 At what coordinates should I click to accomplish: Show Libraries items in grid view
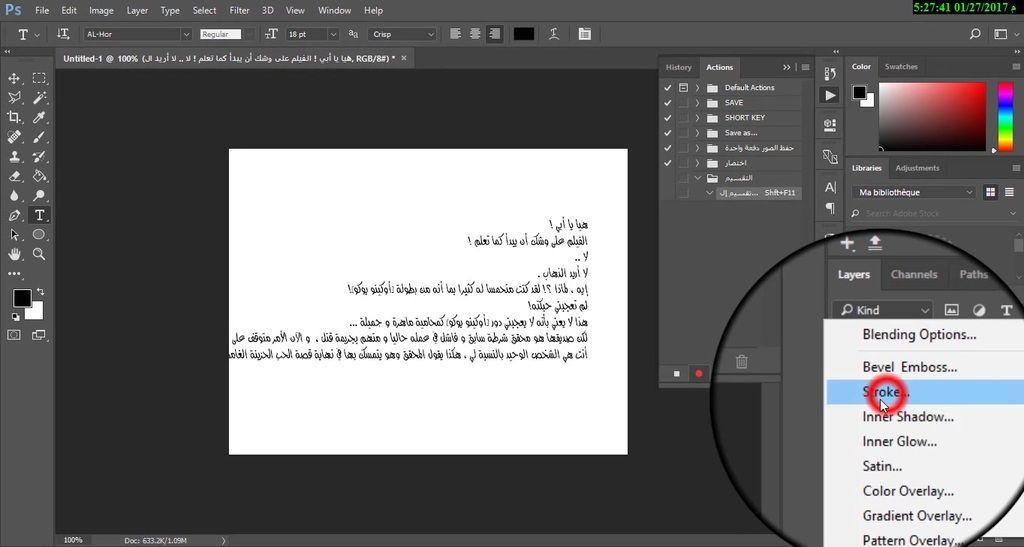(991, 193)
